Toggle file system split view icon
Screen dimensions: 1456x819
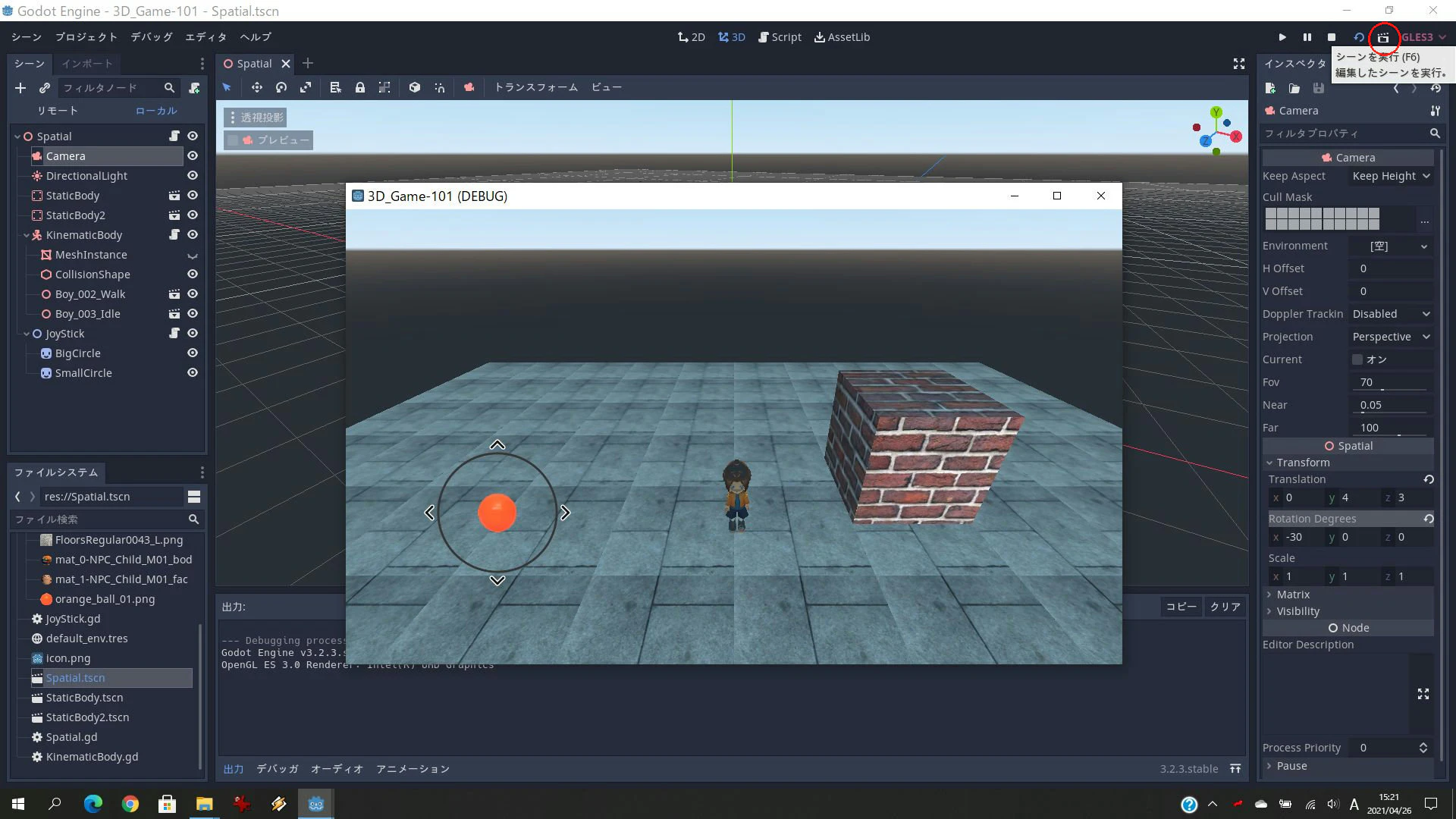click(194, 497)
